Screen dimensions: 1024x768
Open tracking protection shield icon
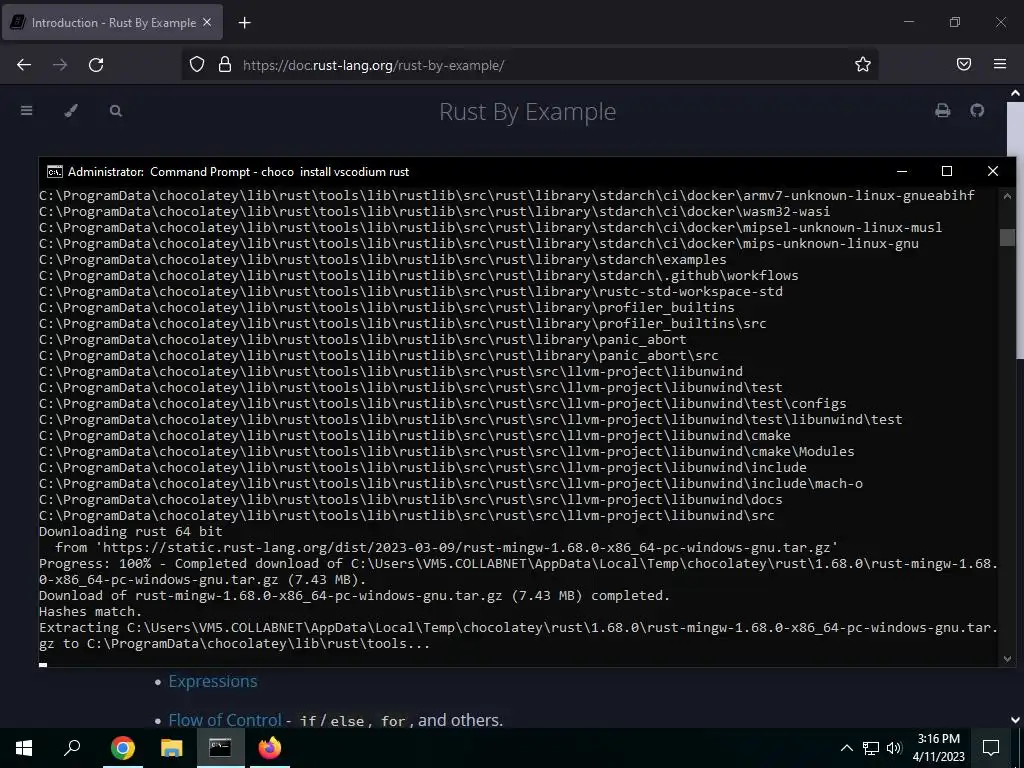(197, 64)
